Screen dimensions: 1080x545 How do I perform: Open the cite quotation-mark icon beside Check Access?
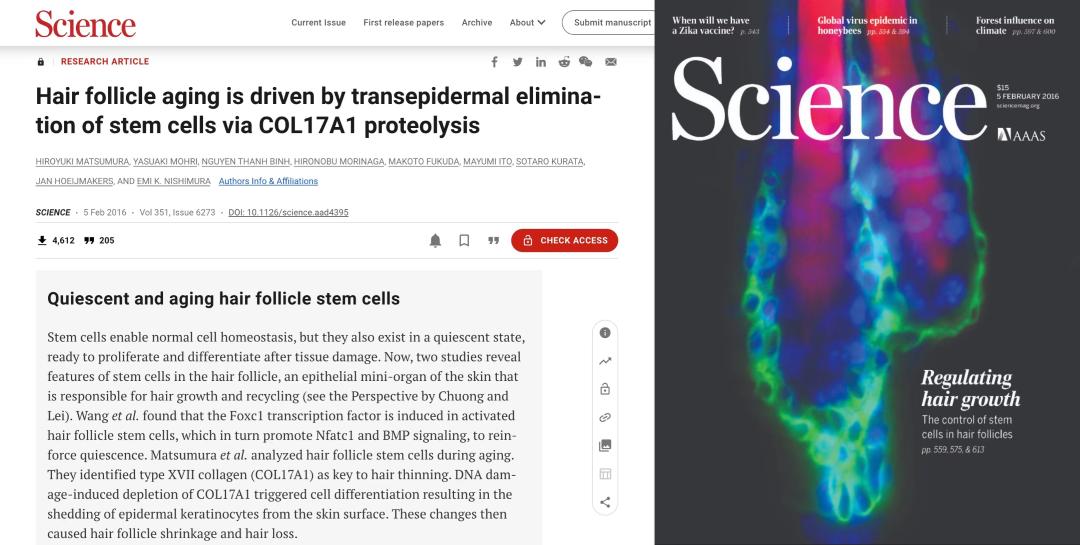tap(493, 240)
